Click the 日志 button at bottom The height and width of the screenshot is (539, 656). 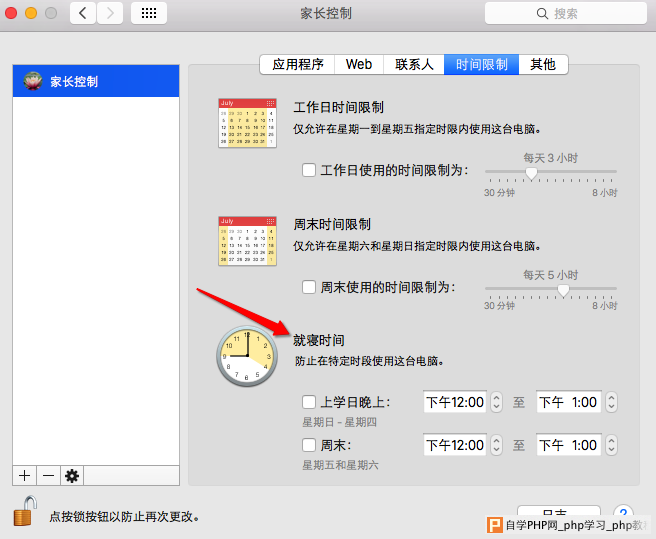pyautogui.click(x=559, y=512)
